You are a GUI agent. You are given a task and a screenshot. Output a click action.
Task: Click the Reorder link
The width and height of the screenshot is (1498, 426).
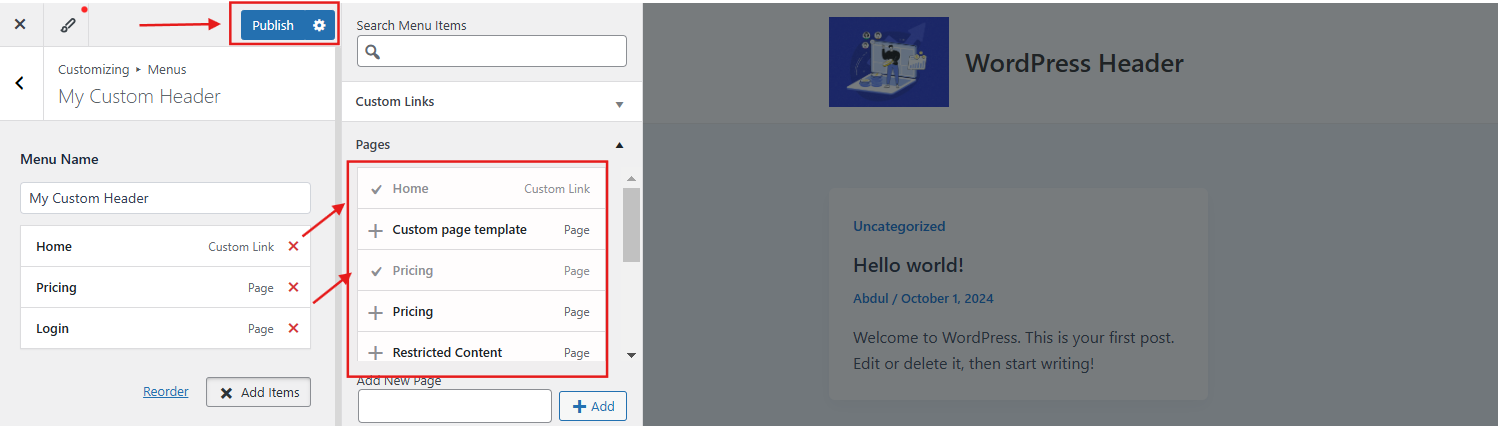pyautogui.click(x=165, y=392)
